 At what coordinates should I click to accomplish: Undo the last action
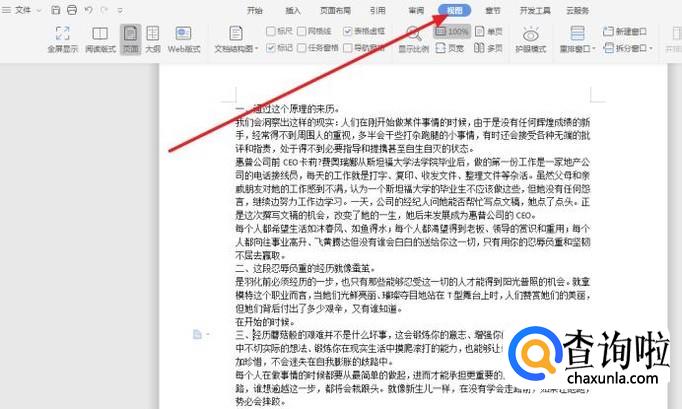tap(88, 10)
